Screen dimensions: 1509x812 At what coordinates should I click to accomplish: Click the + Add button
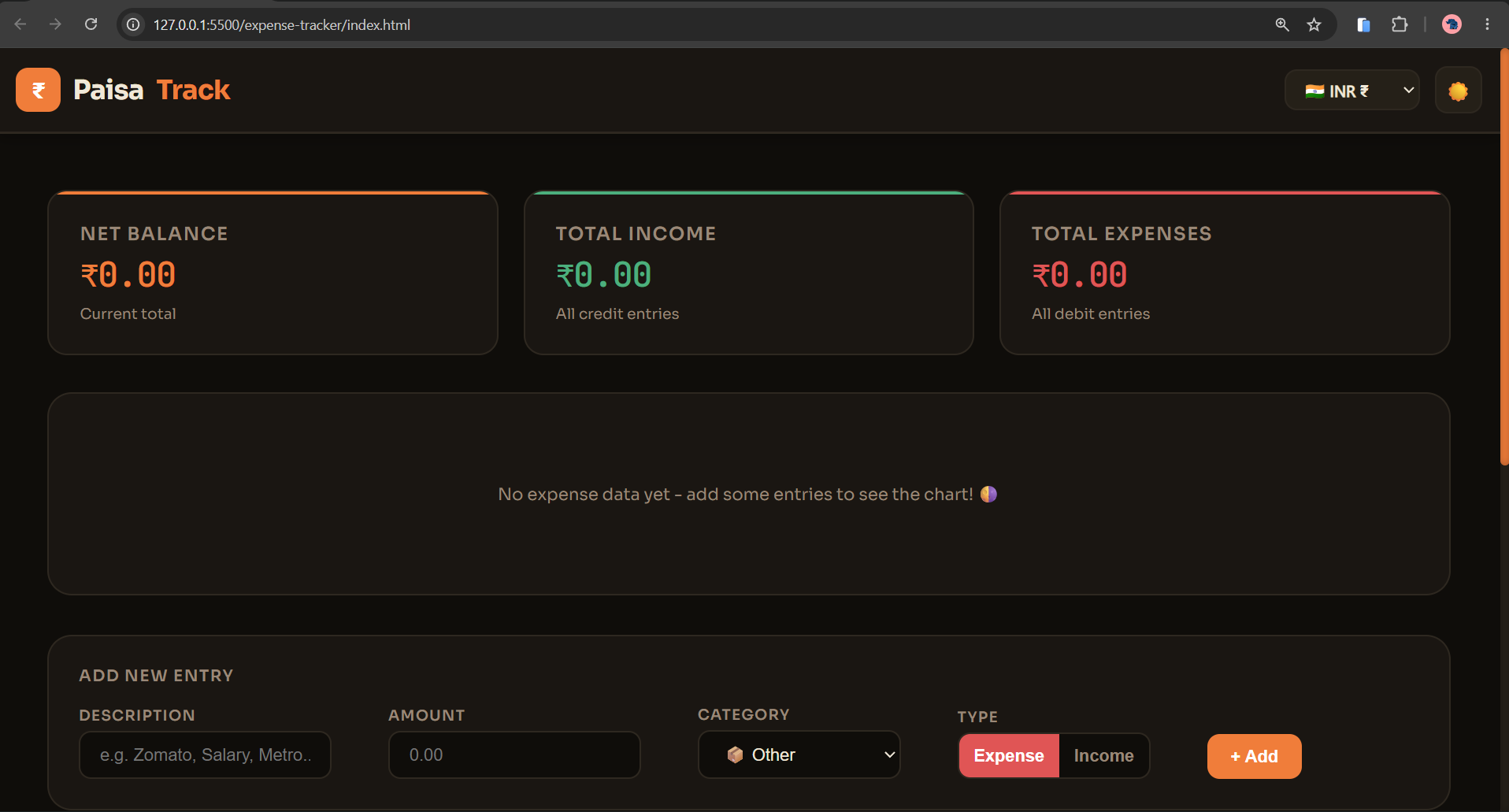pyautogui.click(x=1254, y=756)
